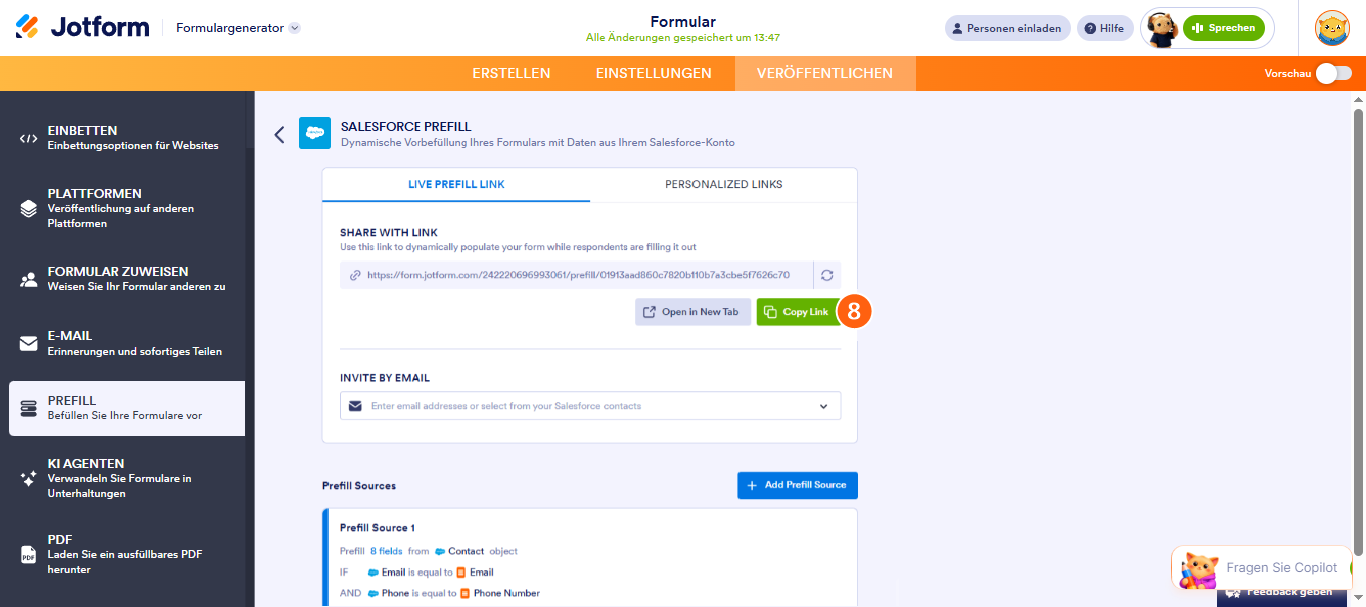Open the Hilfe help button
The image size is (1366, 607).
click(1105, 28)
